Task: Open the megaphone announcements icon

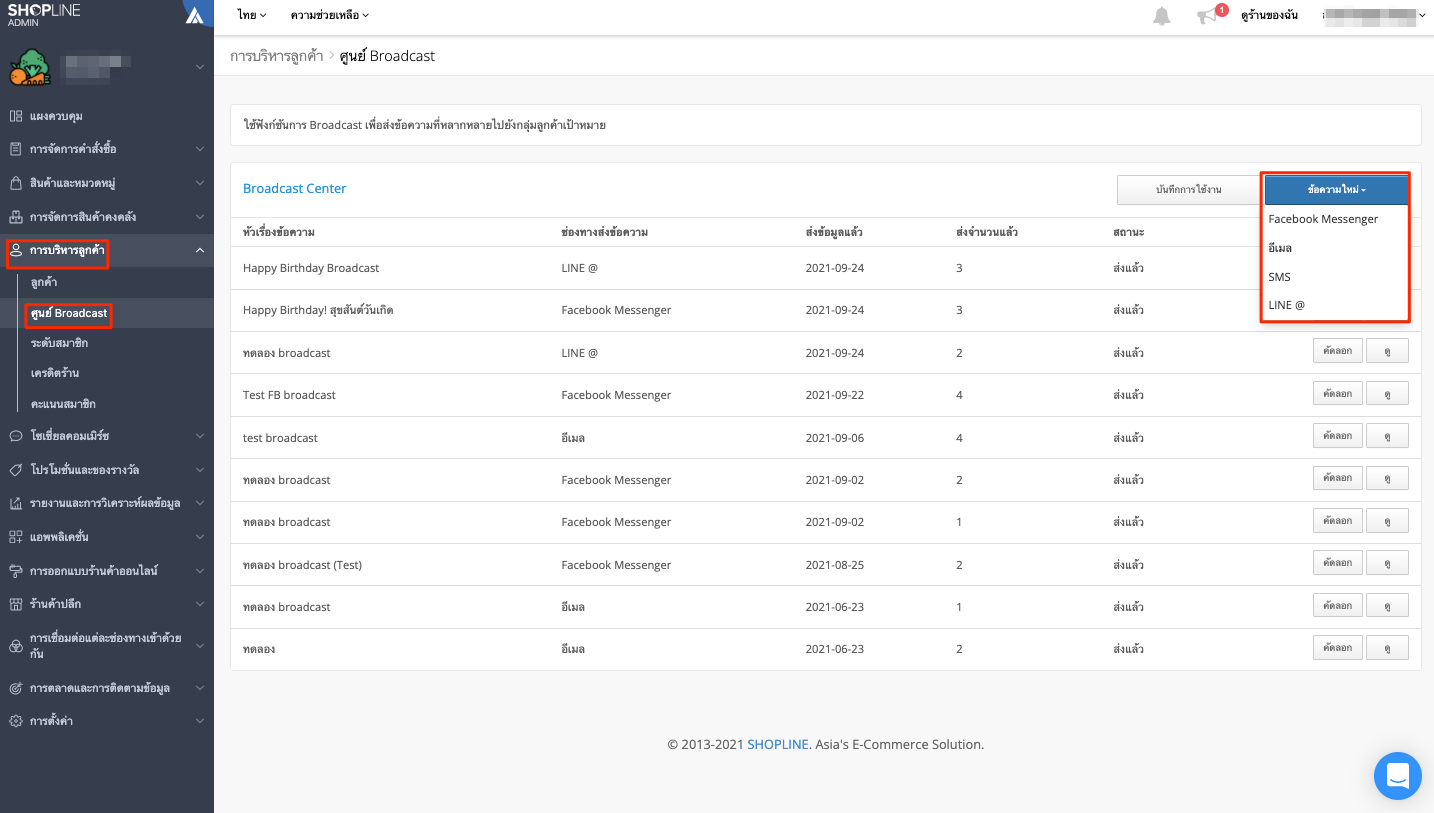Action: (1208, 16)
